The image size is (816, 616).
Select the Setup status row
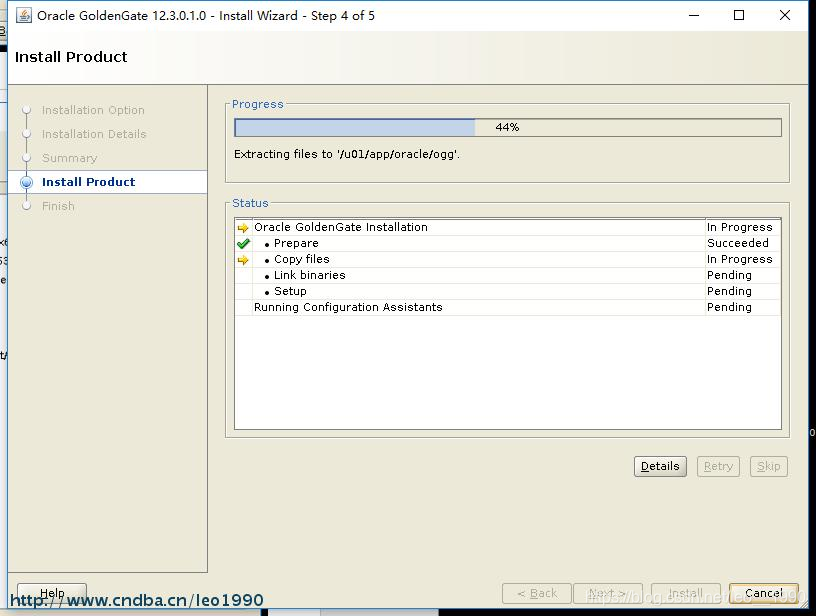tap(507, 291)
